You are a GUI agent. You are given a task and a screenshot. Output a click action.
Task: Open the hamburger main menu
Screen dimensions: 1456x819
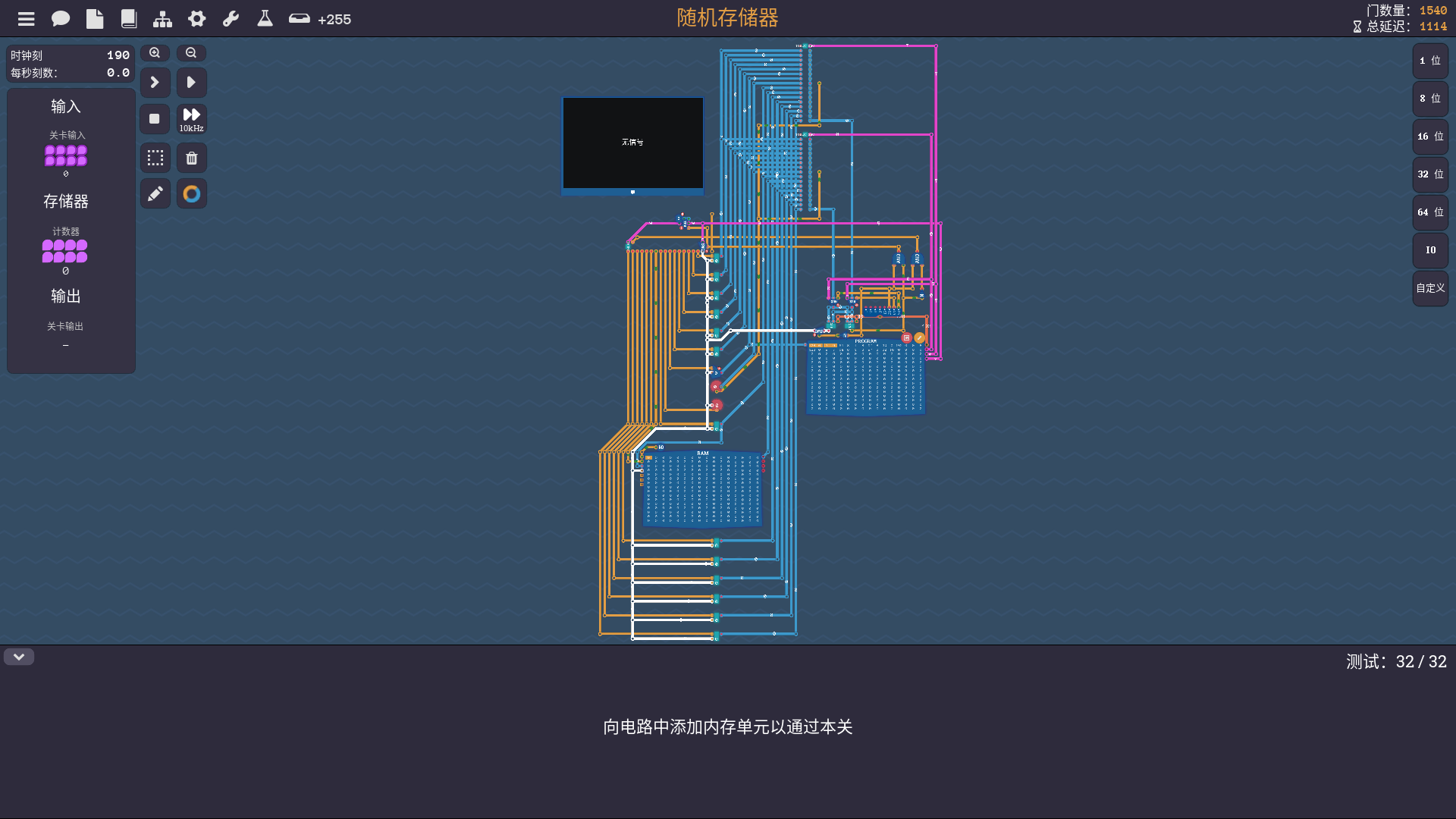pos(27,19)
